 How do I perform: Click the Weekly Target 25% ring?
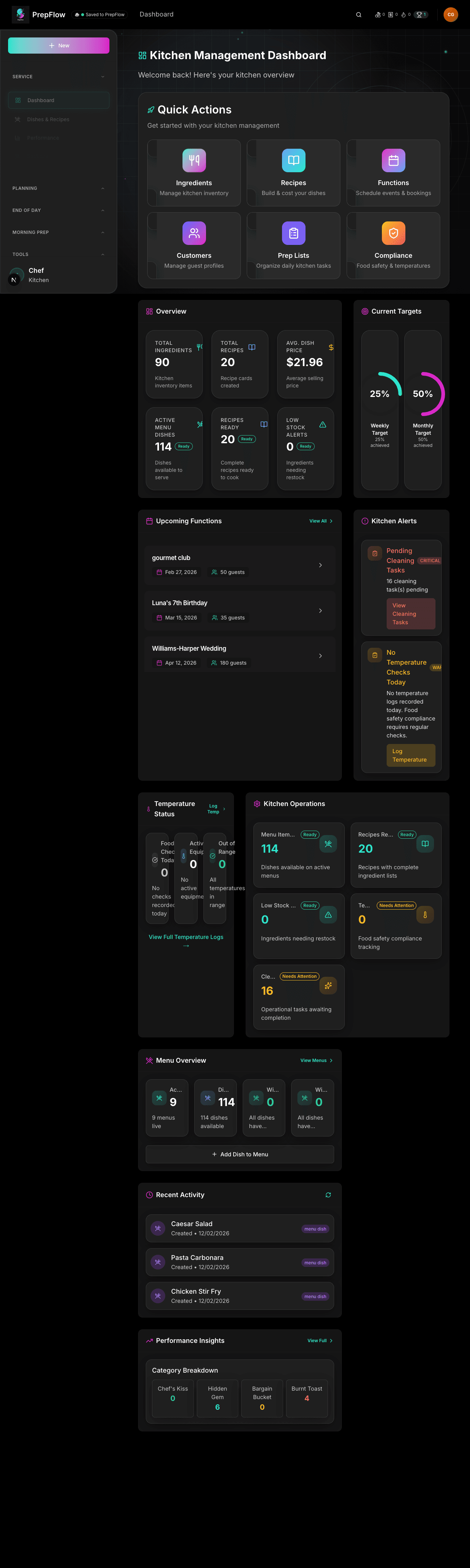380,394
